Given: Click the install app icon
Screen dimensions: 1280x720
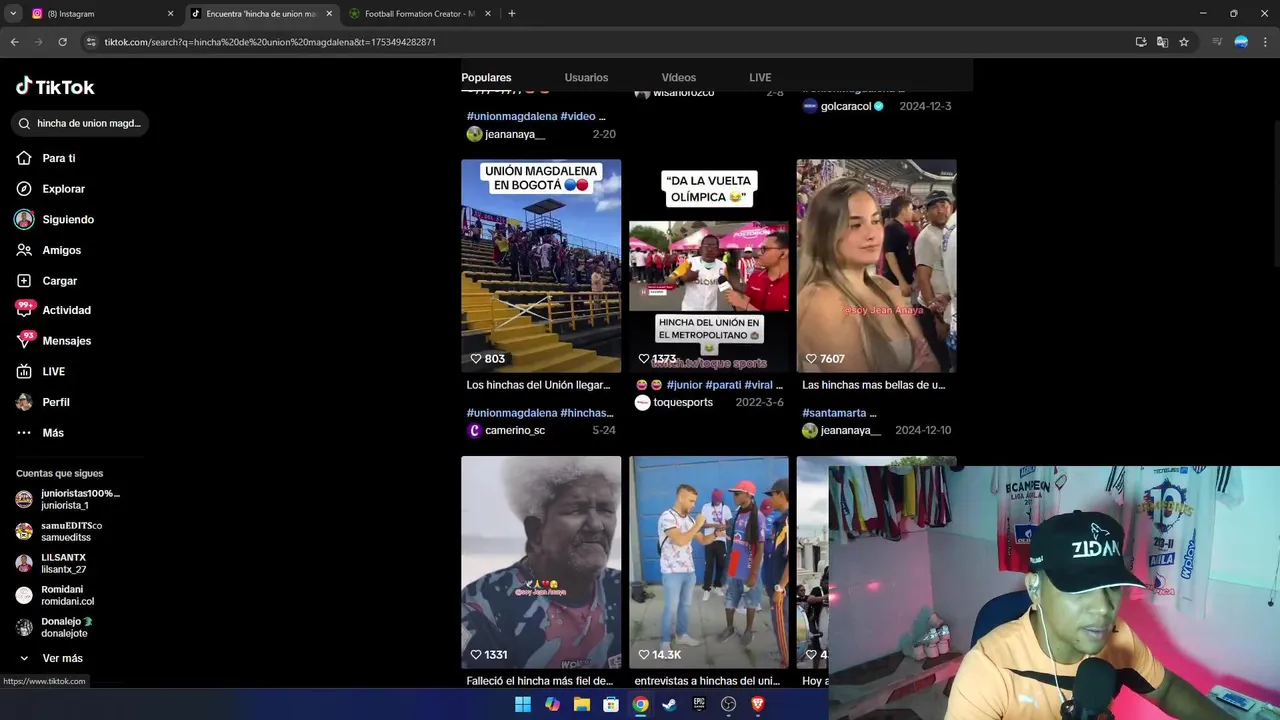Looking at the screenshot, I should click(1141, 42).
